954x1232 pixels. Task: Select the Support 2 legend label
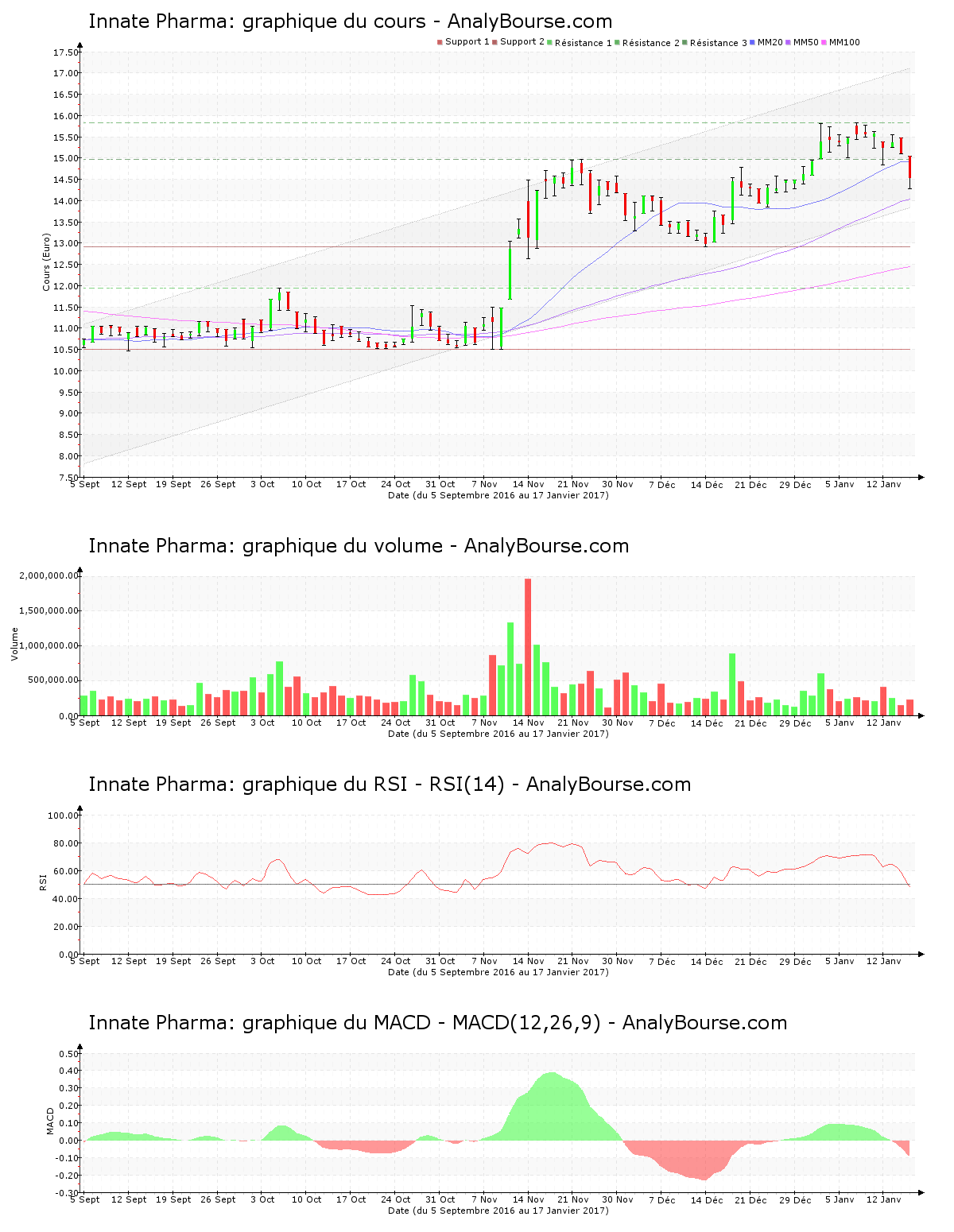coord(522,42)
